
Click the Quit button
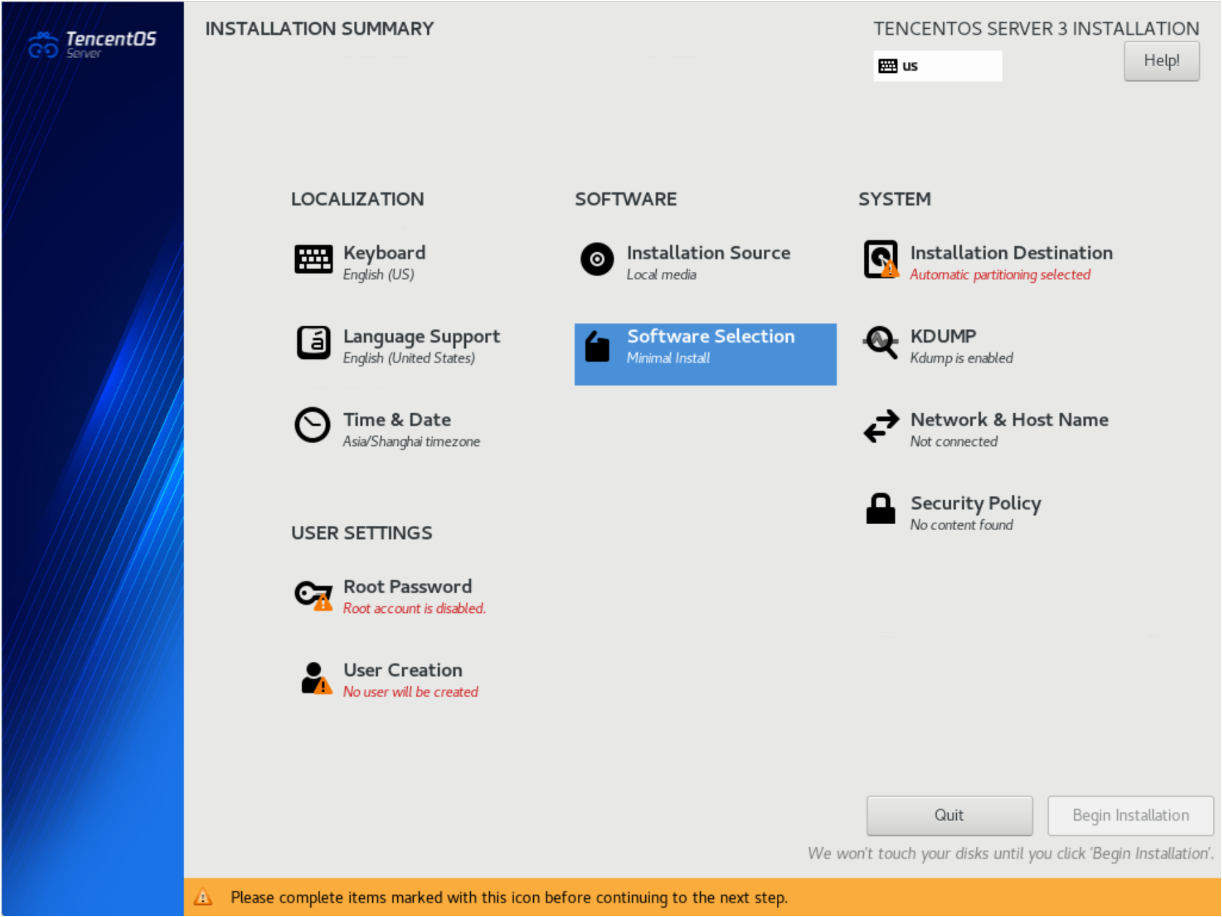[x=949, y=815]
